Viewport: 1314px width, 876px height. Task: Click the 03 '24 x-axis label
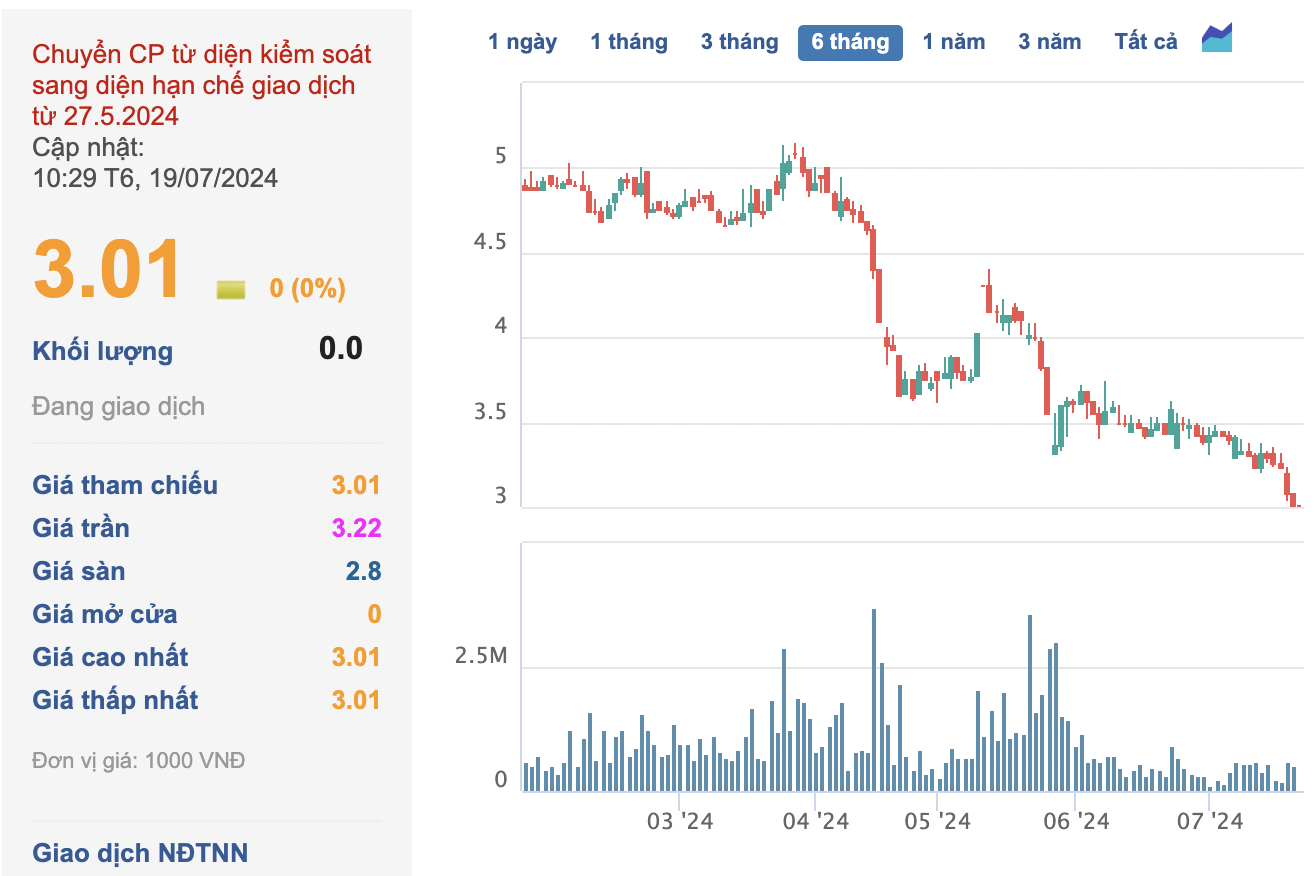[x=680, y=822]
